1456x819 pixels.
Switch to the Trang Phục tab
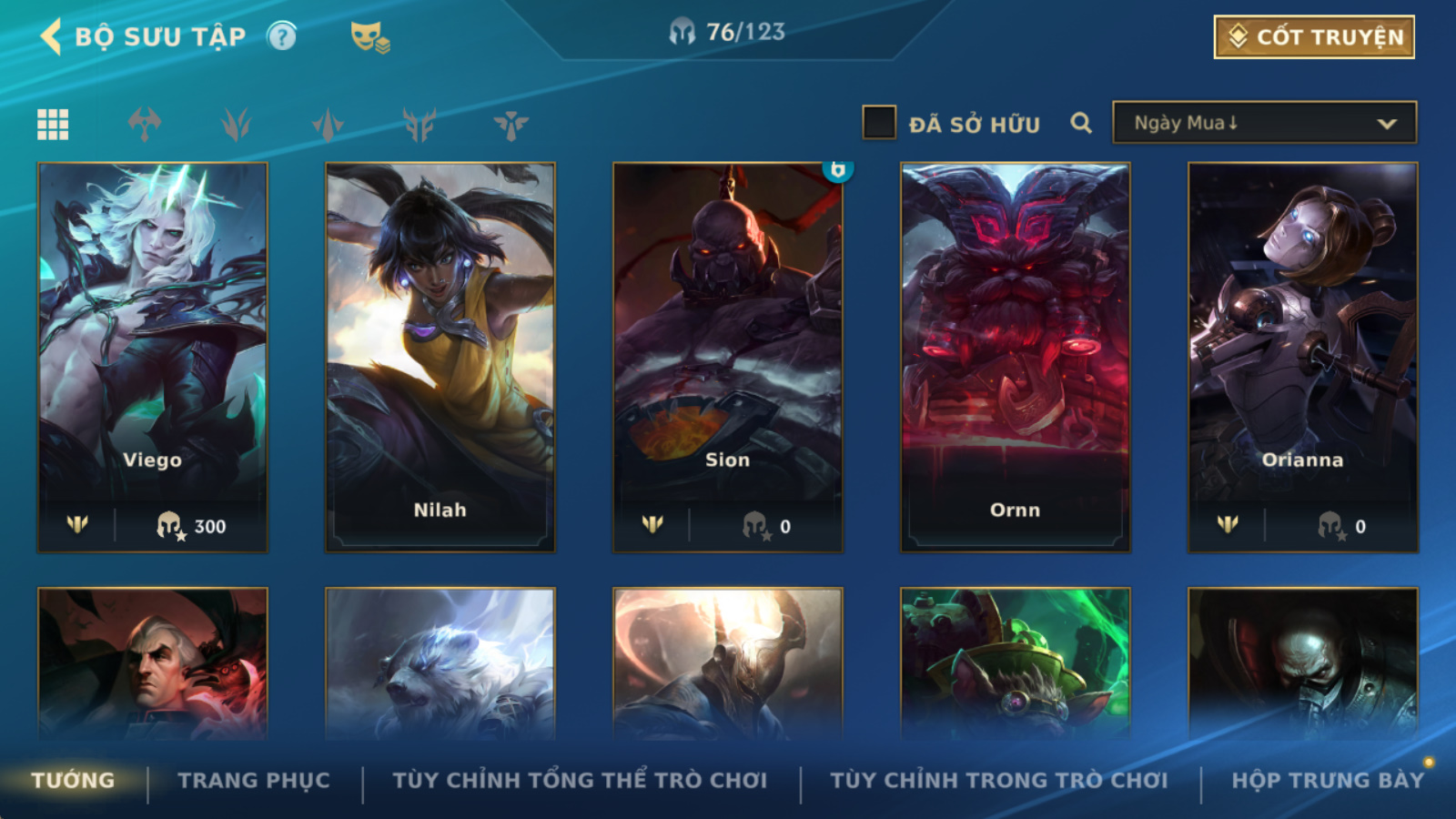[254, 781]
